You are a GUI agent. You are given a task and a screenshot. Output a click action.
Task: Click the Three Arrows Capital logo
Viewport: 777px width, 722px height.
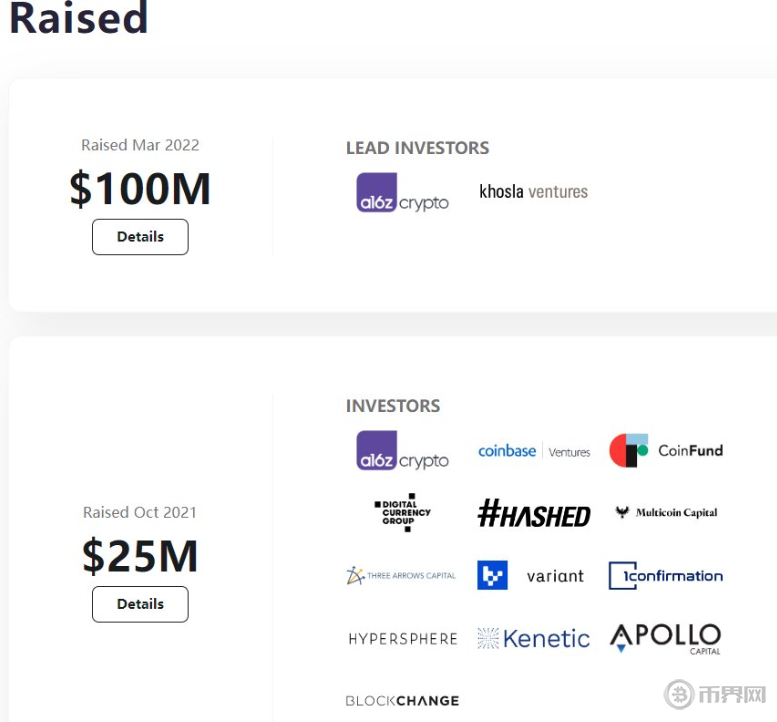coord(401,576)
